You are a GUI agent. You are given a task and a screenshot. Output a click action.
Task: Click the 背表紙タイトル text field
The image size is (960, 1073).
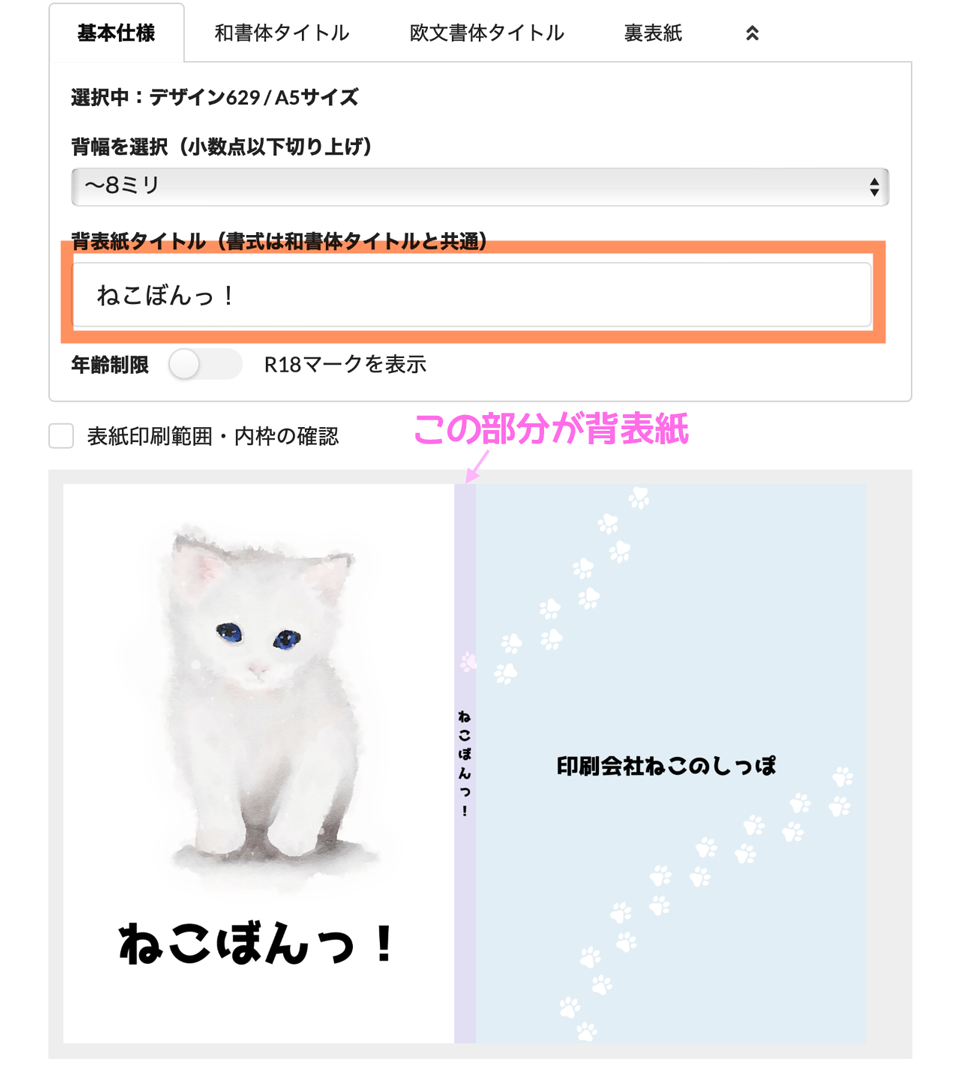click(472, 294)
